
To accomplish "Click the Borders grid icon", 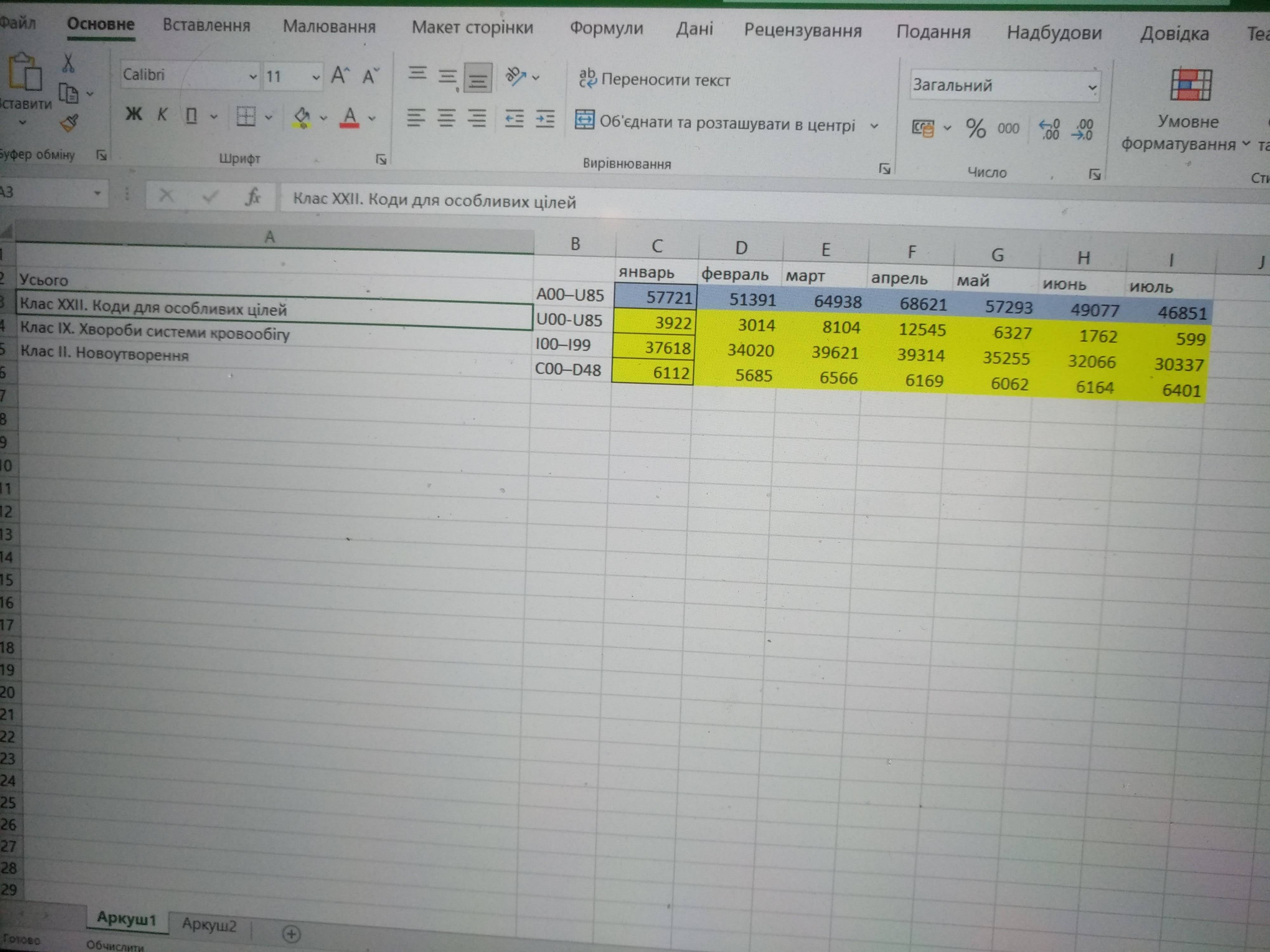I will coord(246,116).
